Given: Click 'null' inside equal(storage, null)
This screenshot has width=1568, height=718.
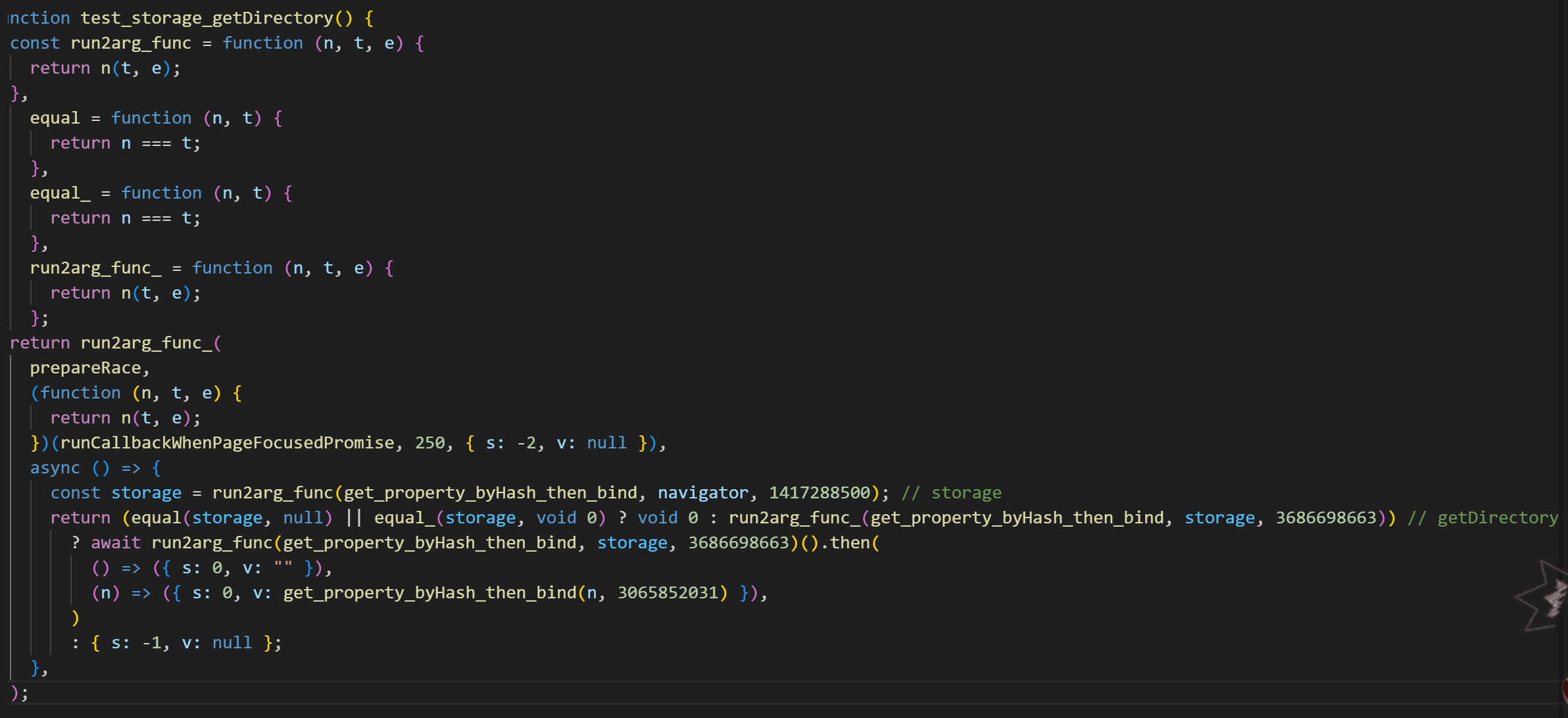Looking at the screenshot, I should point(303,518).
